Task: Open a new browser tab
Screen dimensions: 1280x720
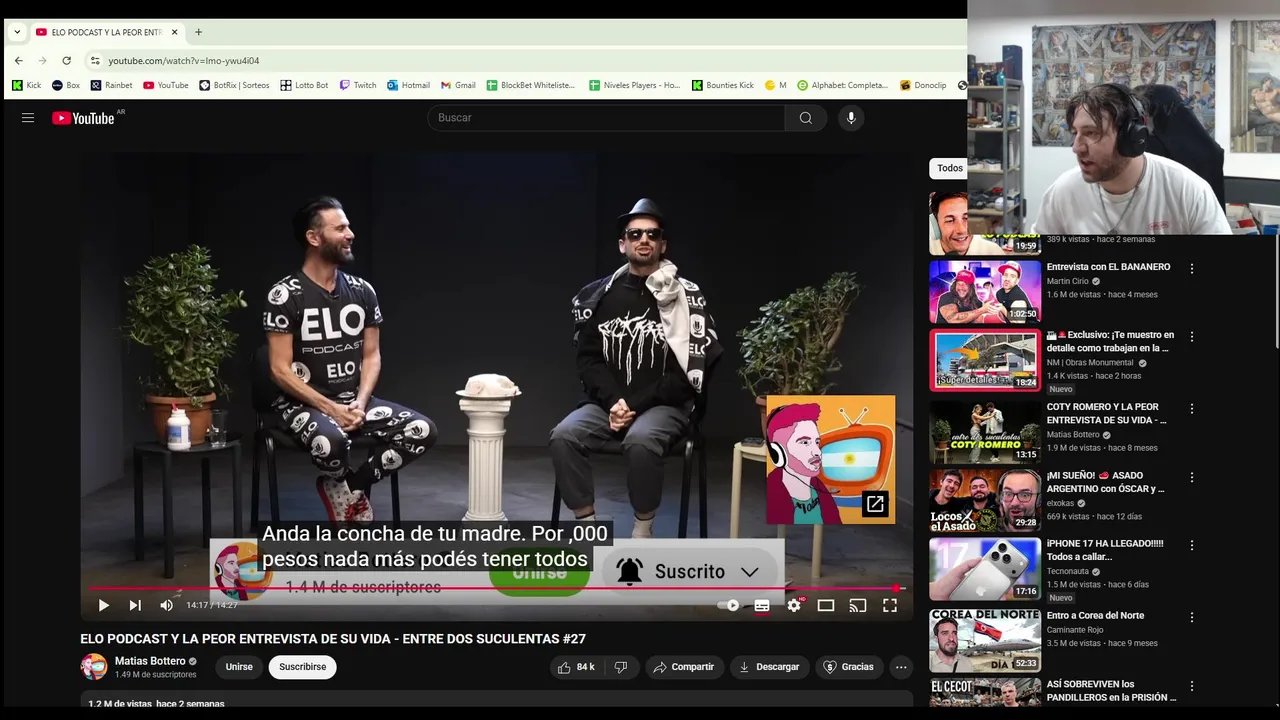Action: [x=198, y=32]
